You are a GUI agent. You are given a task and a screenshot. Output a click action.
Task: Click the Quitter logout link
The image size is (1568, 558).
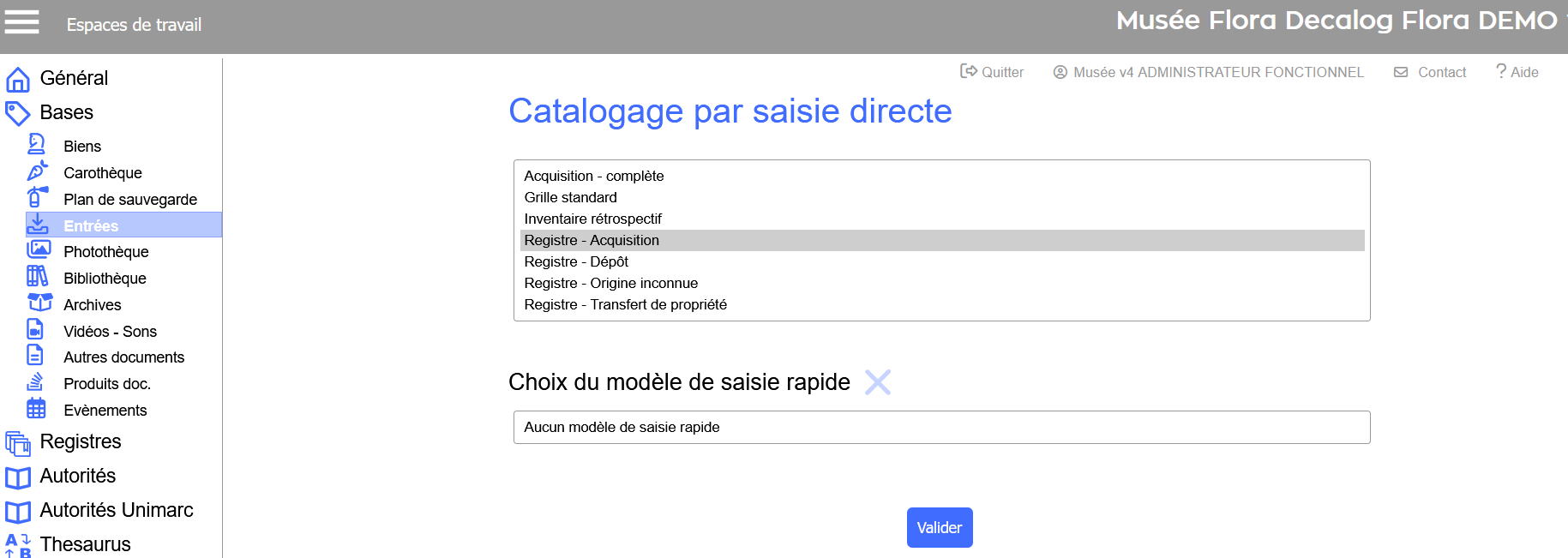[x=992, y=72]
